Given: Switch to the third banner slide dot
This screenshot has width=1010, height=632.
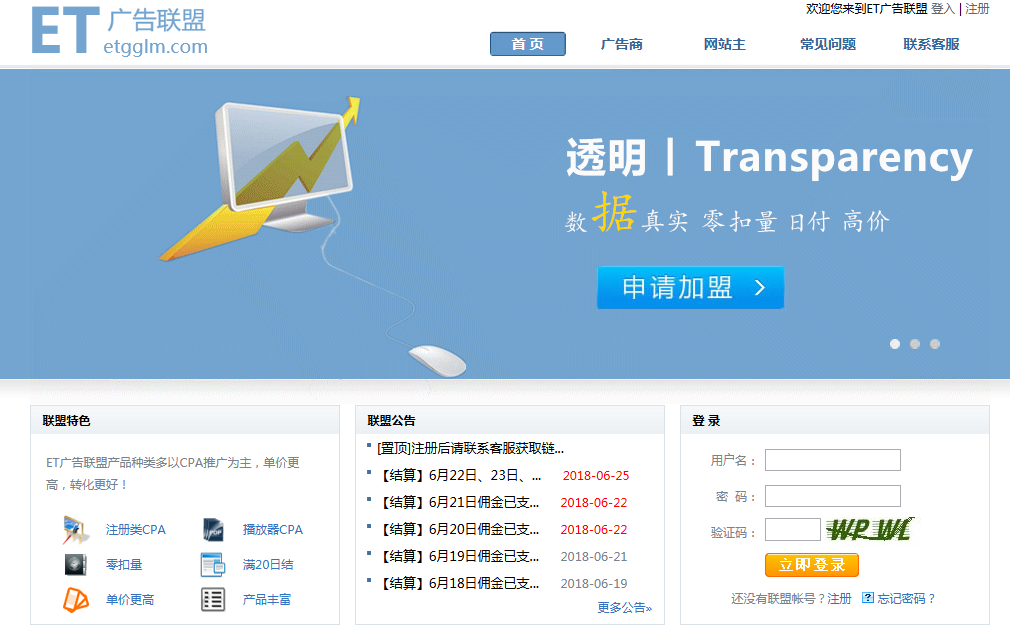Looking at the screenshot, I should [x=935, y=344].
